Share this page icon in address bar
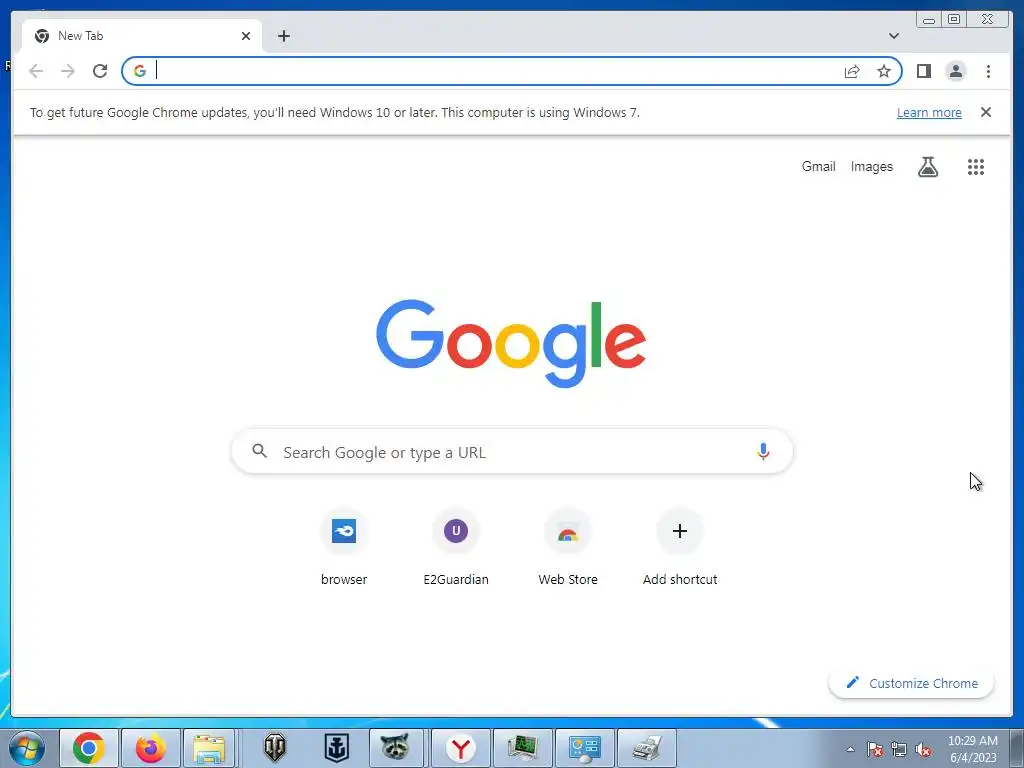 pyautogui.click(x=852, y=71)
